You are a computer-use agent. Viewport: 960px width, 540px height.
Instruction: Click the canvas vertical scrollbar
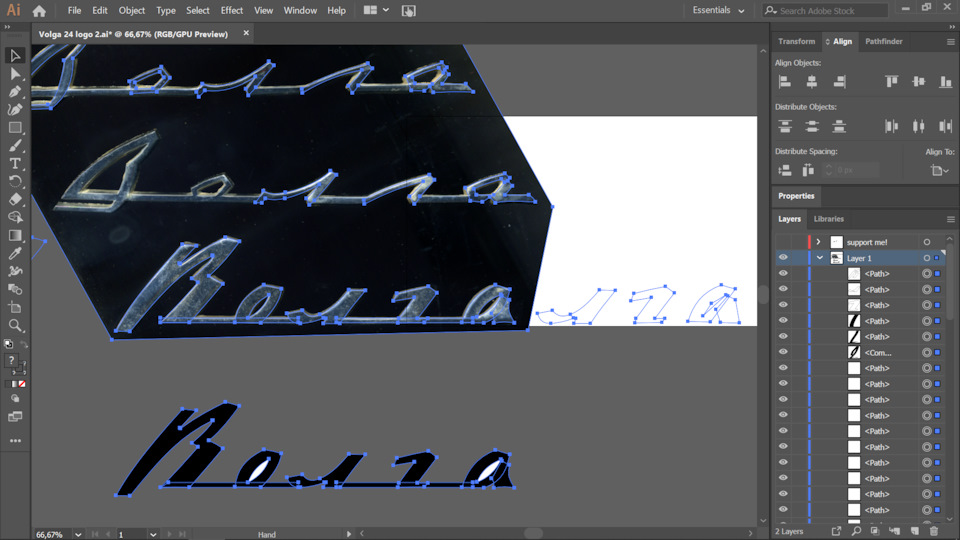[x=763, y=294]
